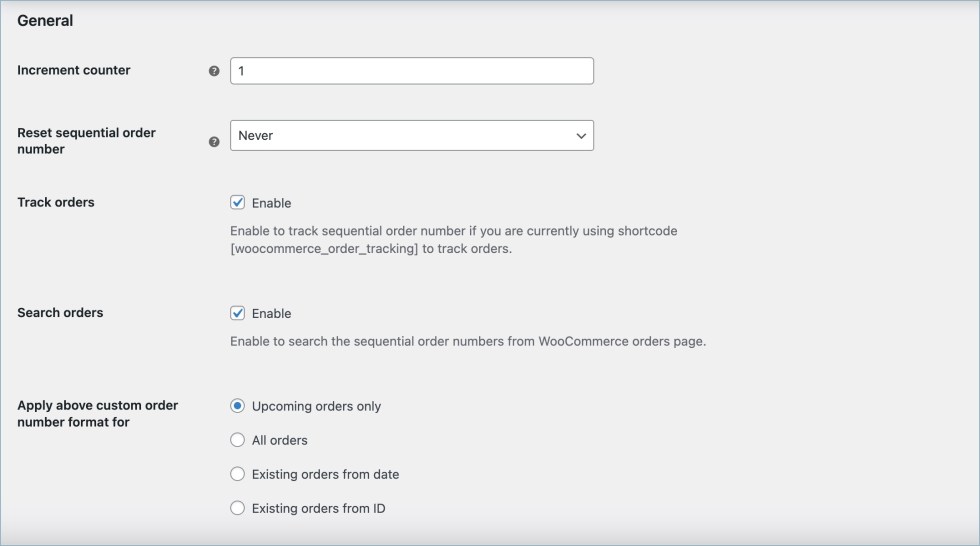Click the help icon beside Reset sequential order number
Image resolution: width=980 pixels, height=546 pixels.
coord(214,142)
